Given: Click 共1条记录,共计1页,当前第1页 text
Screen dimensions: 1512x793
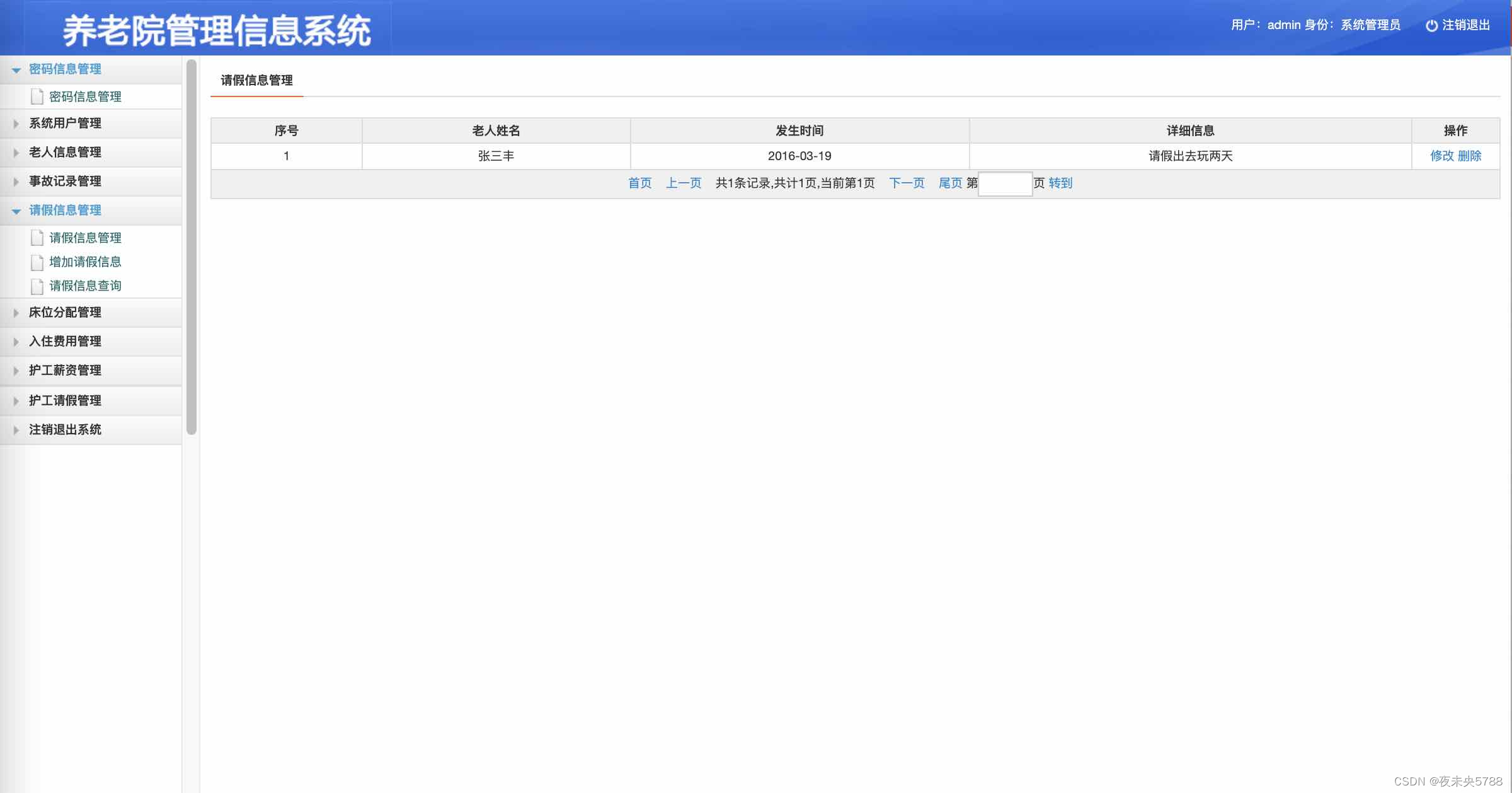Looking at the screenshot, I should click(x=795, y=183).
